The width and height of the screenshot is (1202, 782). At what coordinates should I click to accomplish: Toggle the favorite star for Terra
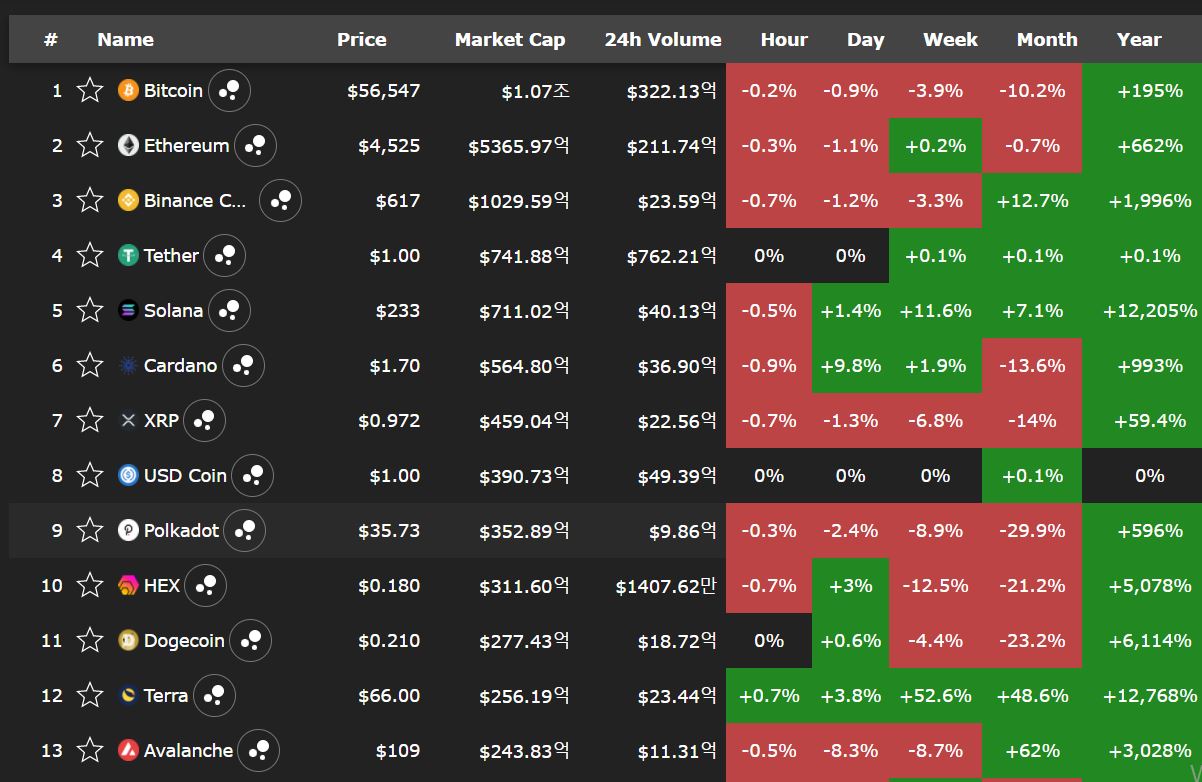(x=90, y=695)
